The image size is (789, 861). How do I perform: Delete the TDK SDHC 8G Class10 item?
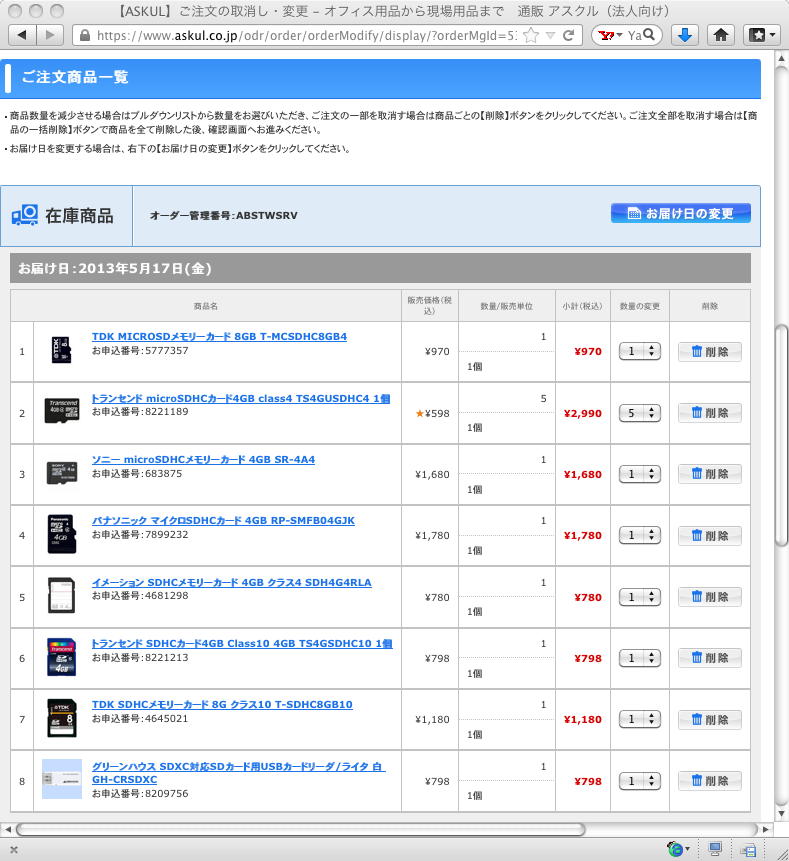tap(710, 719)
